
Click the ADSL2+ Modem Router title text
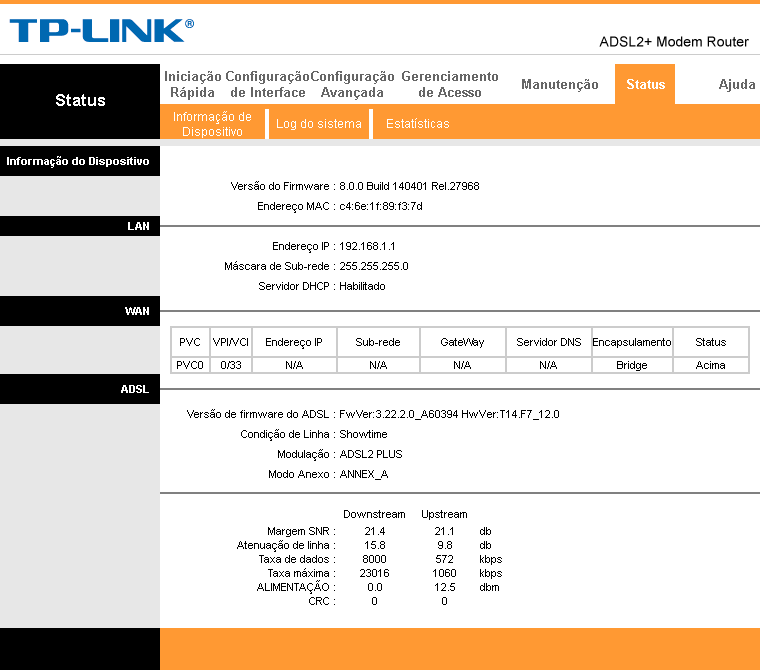tap(674, 42)
